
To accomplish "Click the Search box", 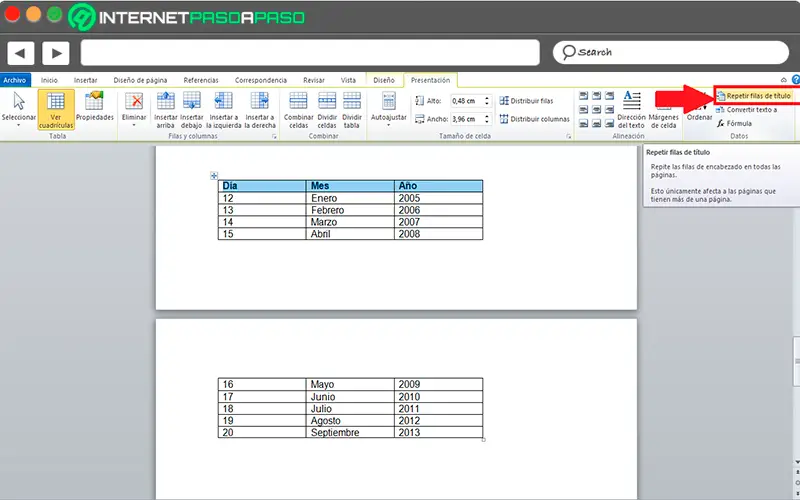I will point(670,52).
